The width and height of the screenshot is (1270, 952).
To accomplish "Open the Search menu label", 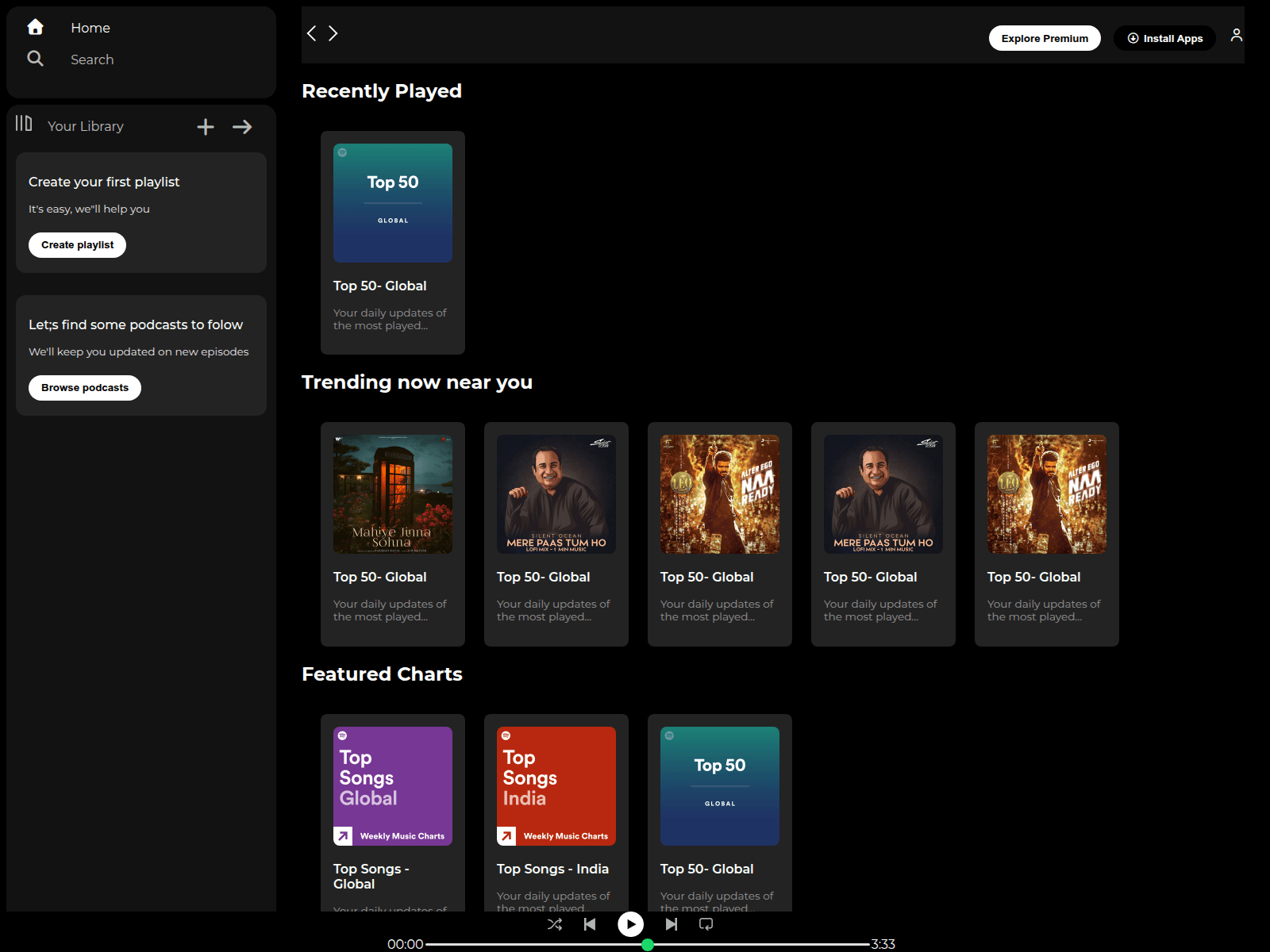I will pyautogui.click(x=92, y=59).
